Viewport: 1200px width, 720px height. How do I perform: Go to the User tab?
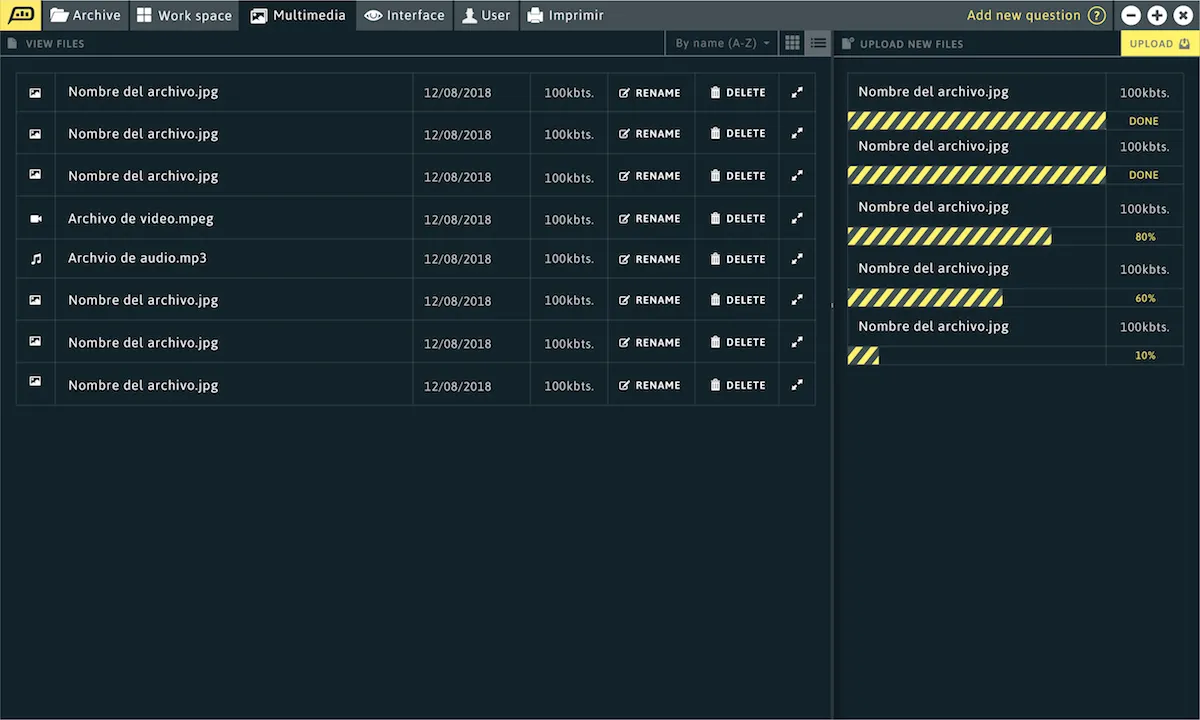pyautogui.click(x=485, y=15)
